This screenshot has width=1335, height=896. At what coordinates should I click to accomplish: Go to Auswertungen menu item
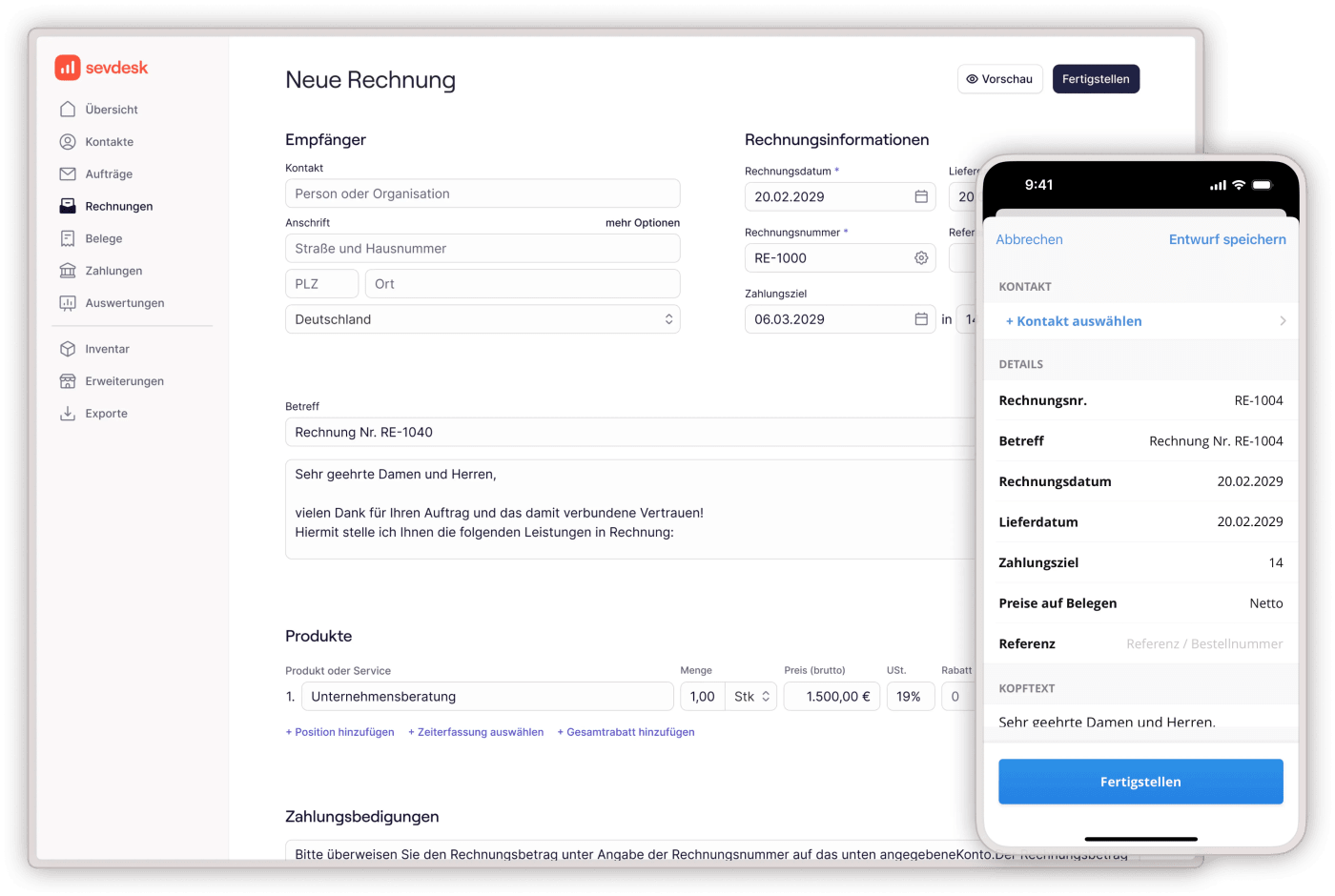[125, 303]
